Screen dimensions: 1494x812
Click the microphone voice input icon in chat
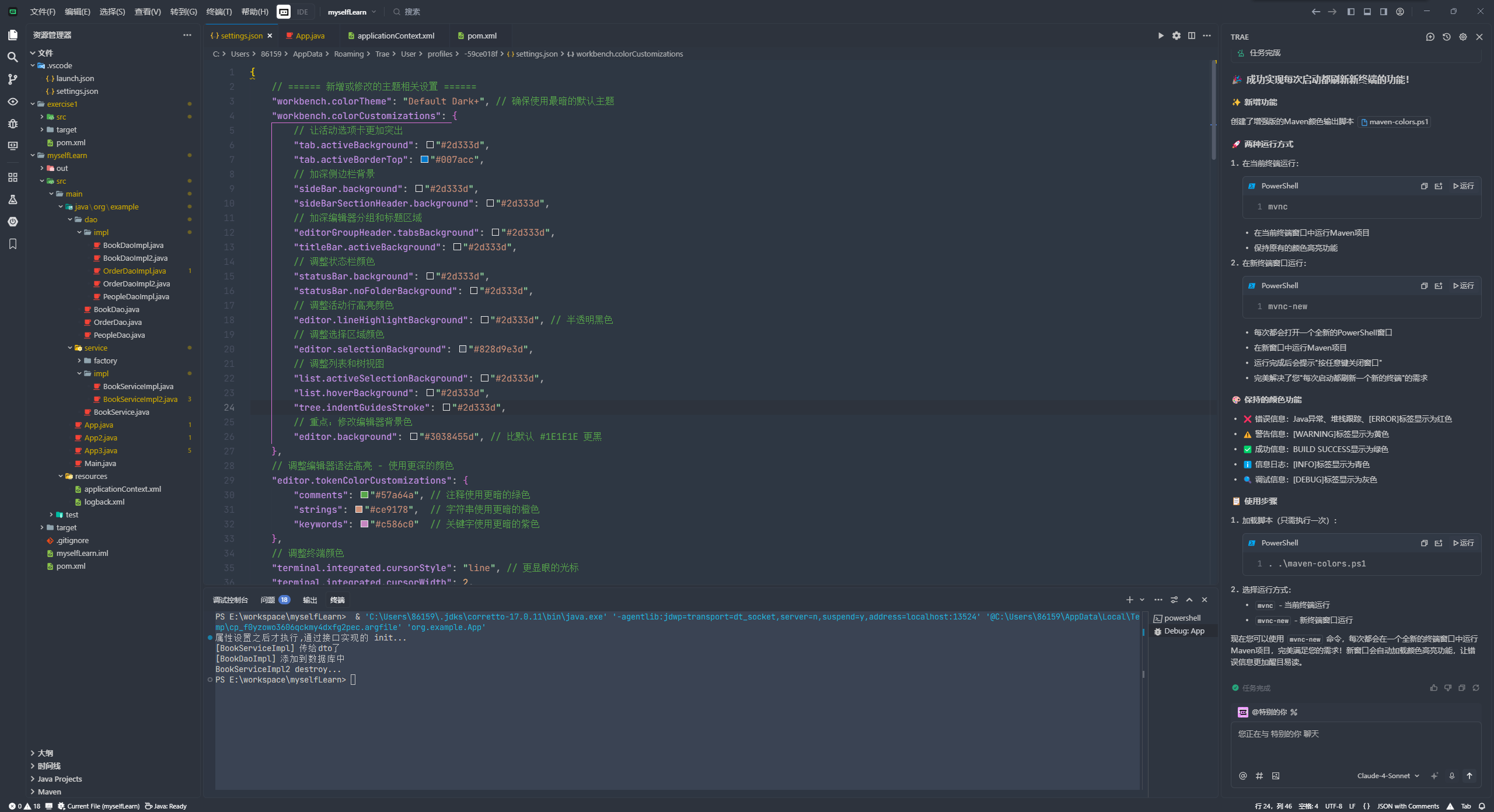point(1452,776)
